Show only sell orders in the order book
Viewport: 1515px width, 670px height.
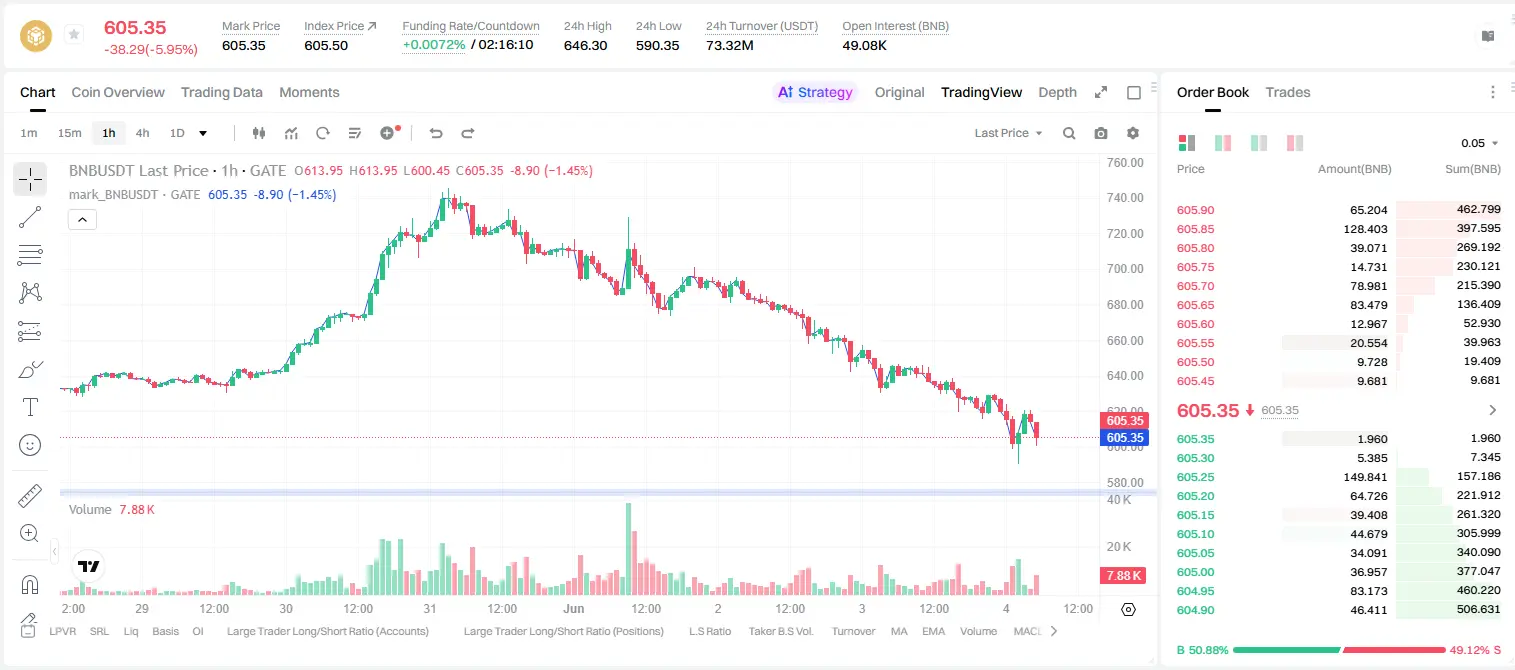tap(1295, 143)
